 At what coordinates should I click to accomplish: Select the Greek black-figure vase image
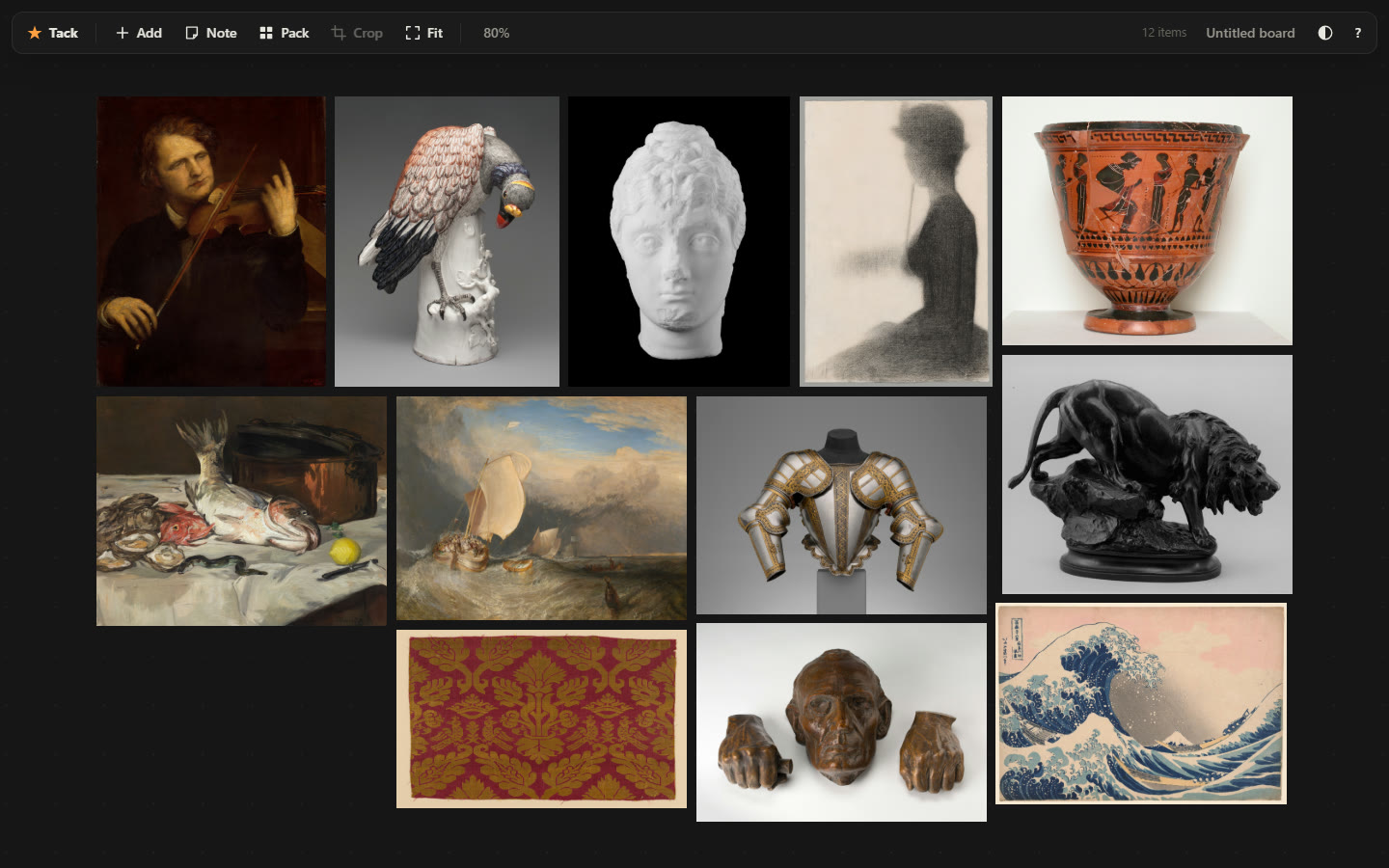click(x=1147, y=221)
